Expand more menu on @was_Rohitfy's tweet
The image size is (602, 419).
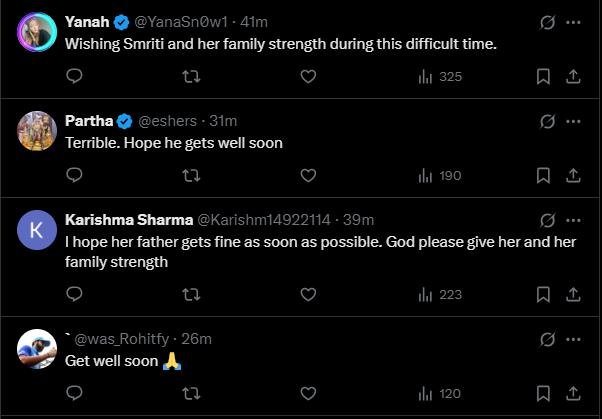tap(573, 338)
